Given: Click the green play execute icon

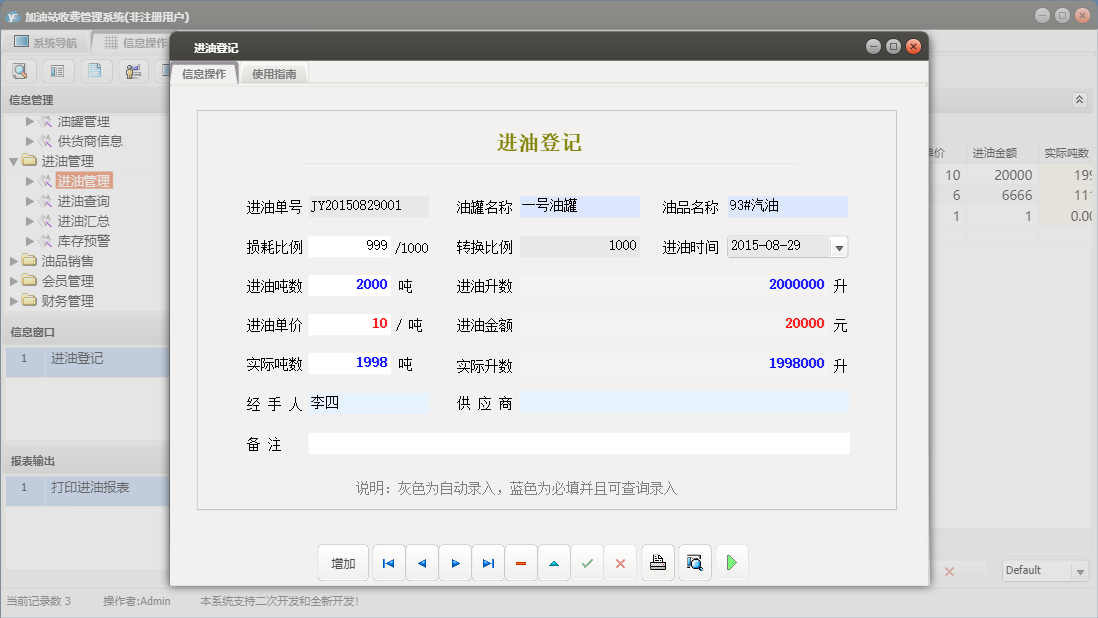Looking at the screenshot, I should (x=731, y=562).
